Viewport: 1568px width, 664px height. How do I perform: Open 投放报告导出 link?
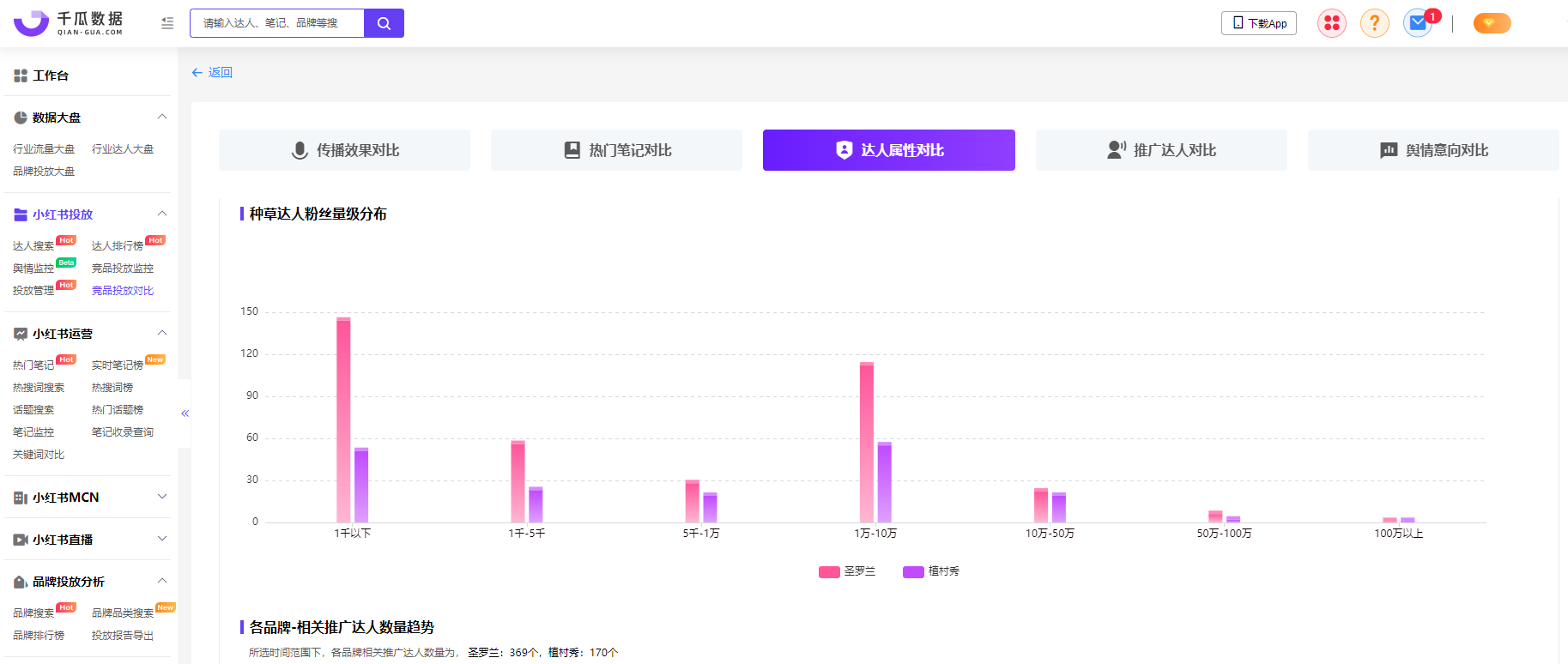click(123, 636)
